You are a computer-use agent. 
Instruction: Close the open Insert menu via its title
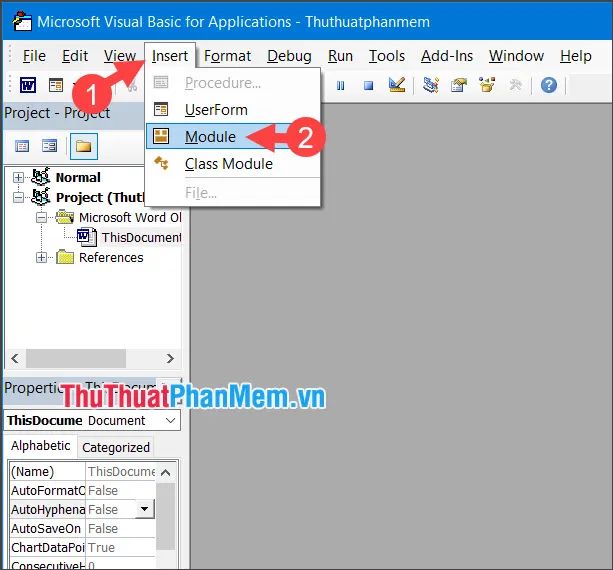pos(170,56)
